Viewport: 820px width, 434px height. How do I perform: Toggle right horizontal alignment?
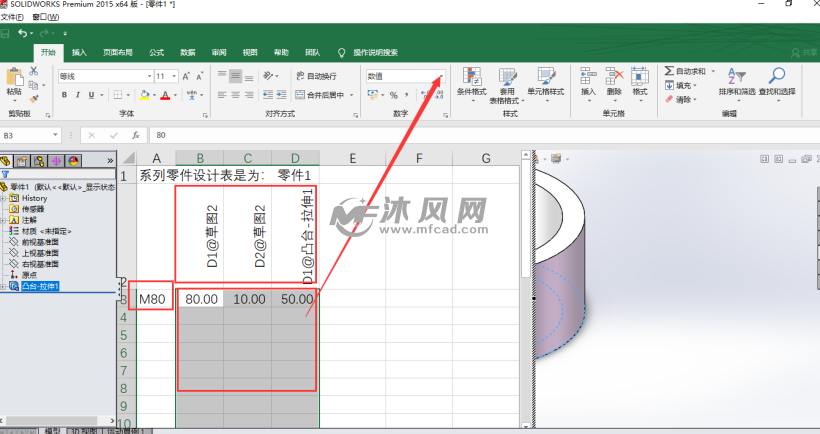[249, 95]
